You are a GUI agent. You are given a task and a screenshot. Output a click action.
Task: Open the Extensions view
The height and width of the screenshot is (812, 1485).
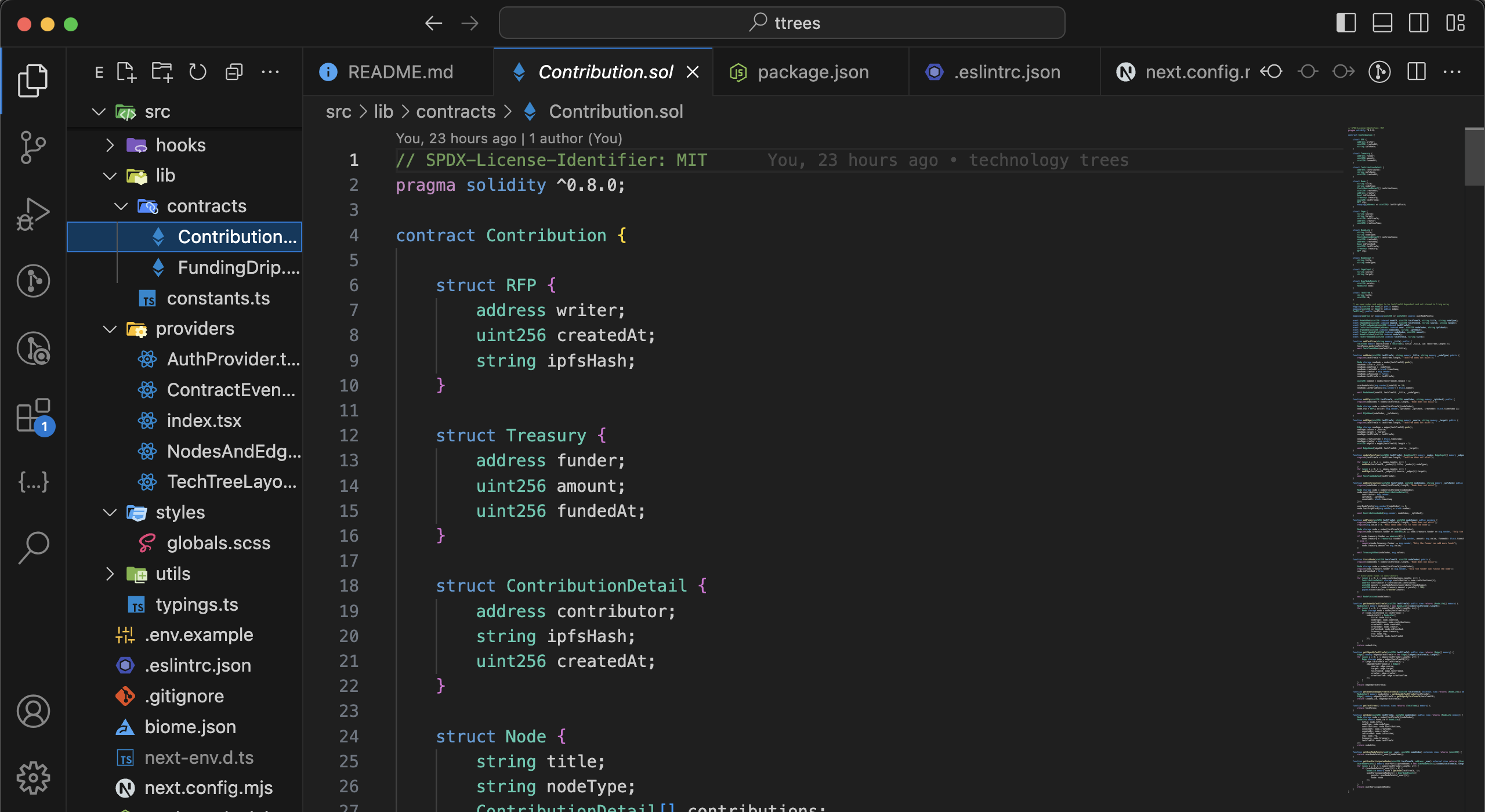tap(33, 415)
